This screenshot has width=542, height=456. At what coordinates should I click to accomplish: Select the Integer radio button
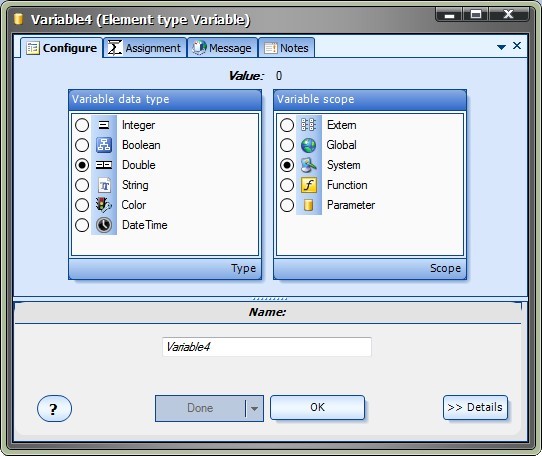point(82,125)
